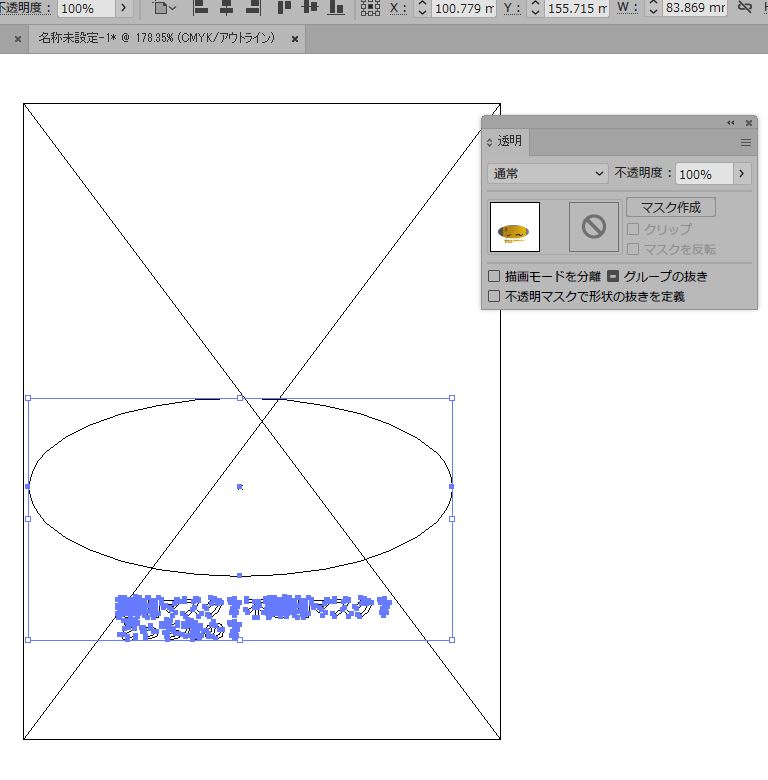Select the 透明 panel tab

pos(509,142)
